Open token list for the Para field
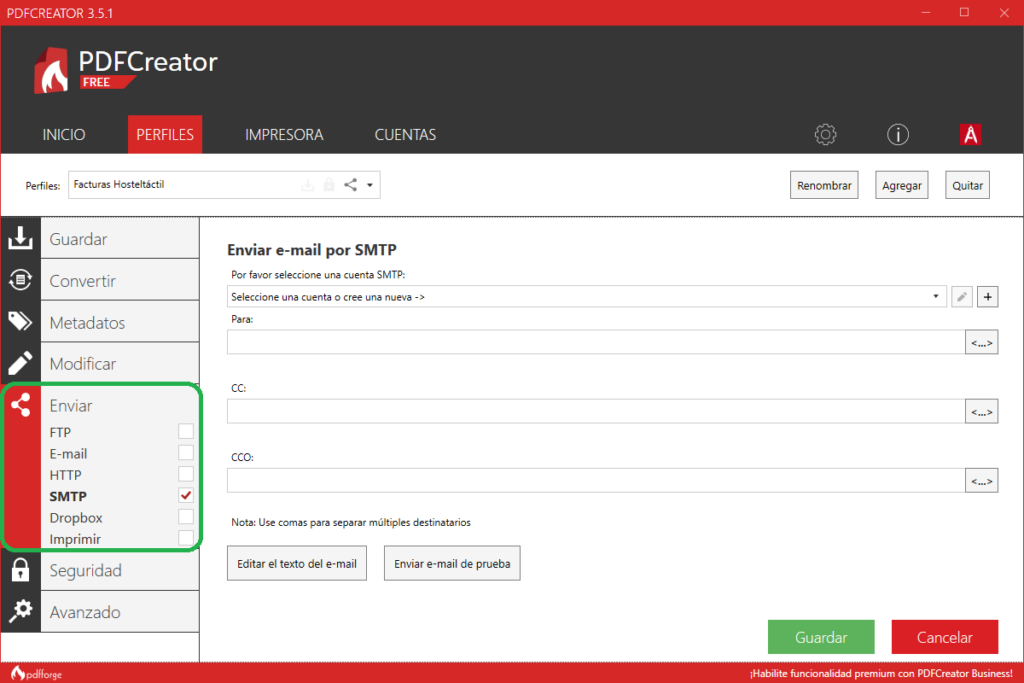Viewport: 1024px width, 683px height. (x=981, y=343)
